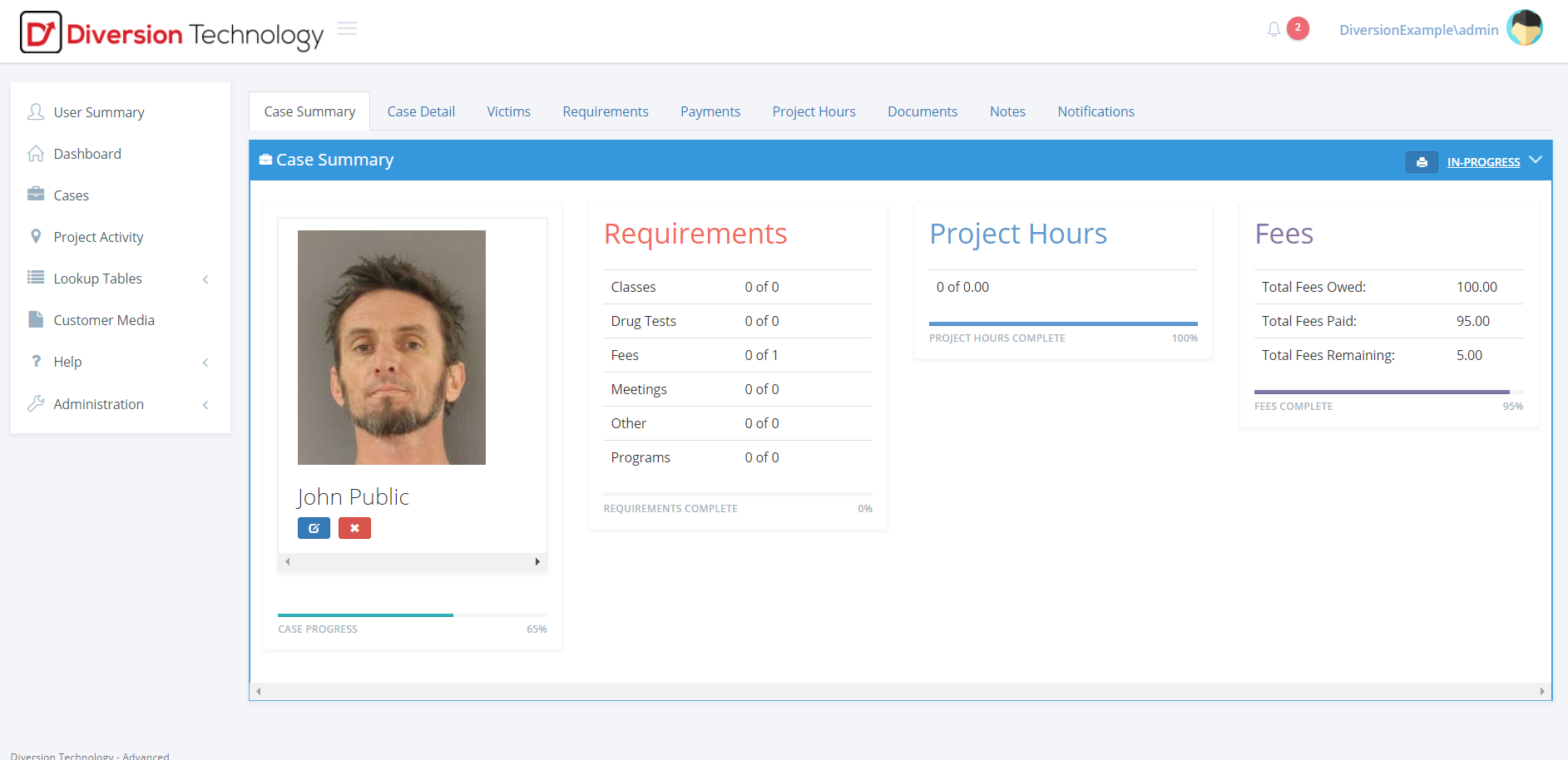This screenshot has height=760, width=1568.
Task: Open the admin user avatar
Action: [x=1524, y=28]
